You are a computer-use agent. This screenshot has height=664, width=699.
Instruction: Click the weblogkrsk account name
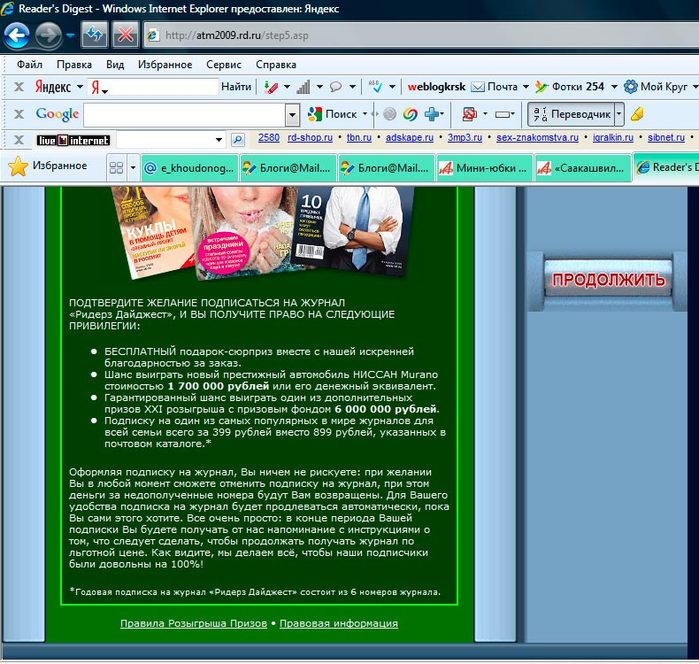coord(436,87)
